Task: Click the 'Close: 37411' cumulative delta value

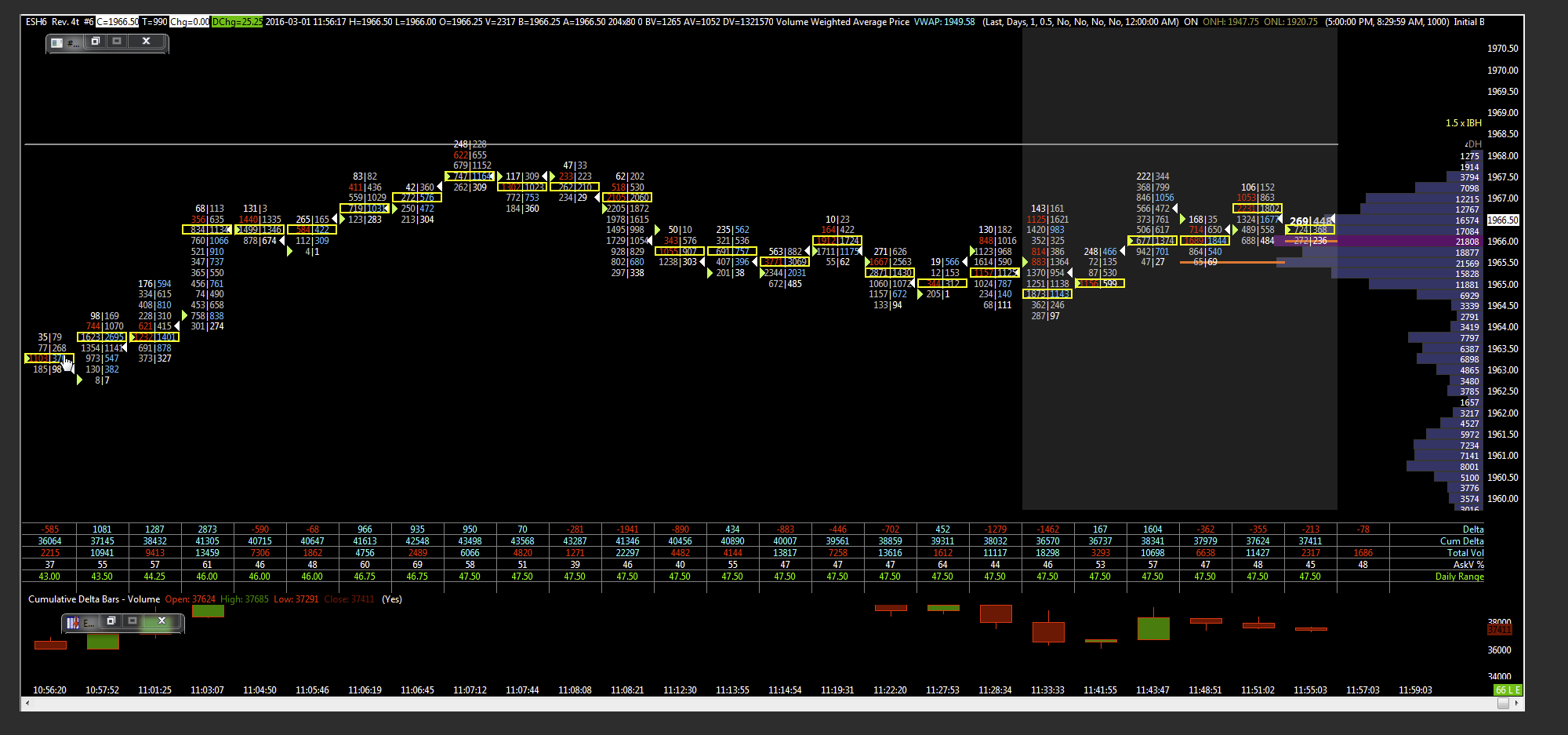Action: pos(349,599)
